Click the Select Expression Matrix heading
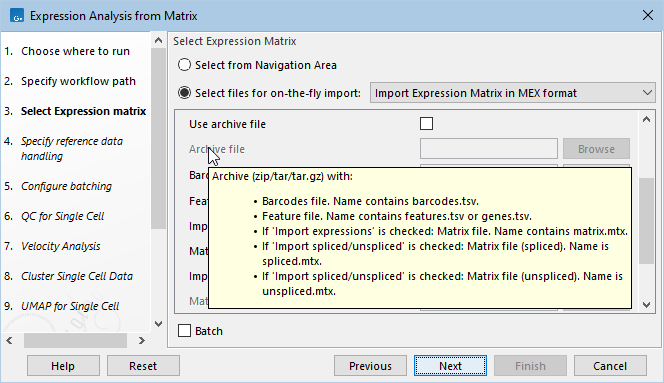 235,41
